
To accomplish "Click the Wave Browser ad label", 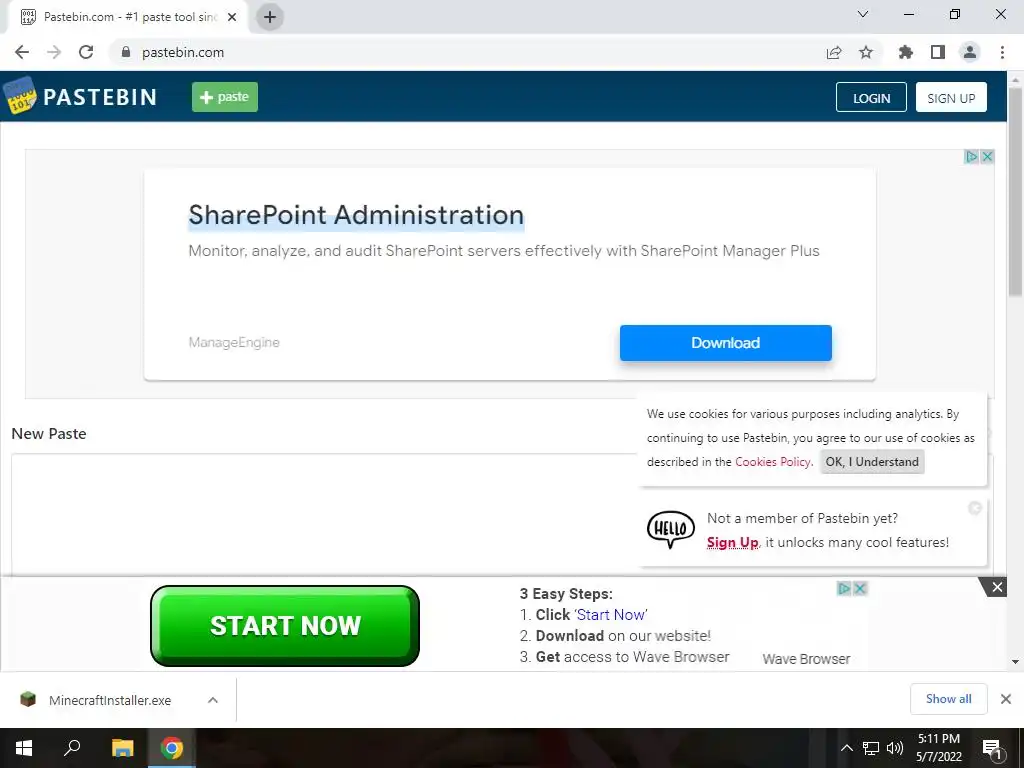I will pyautogui.click(x=806, y=659).
